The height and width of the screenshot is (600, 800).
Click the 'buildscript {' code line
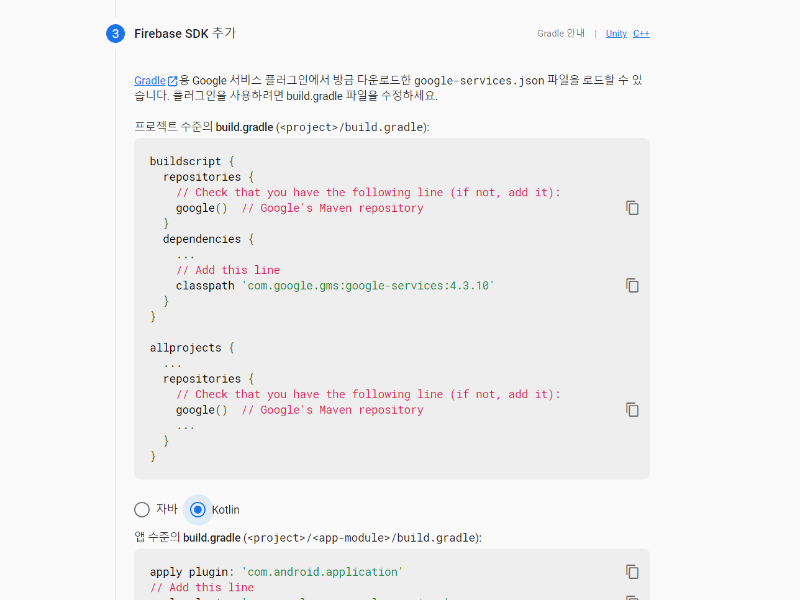click(192, 161)
